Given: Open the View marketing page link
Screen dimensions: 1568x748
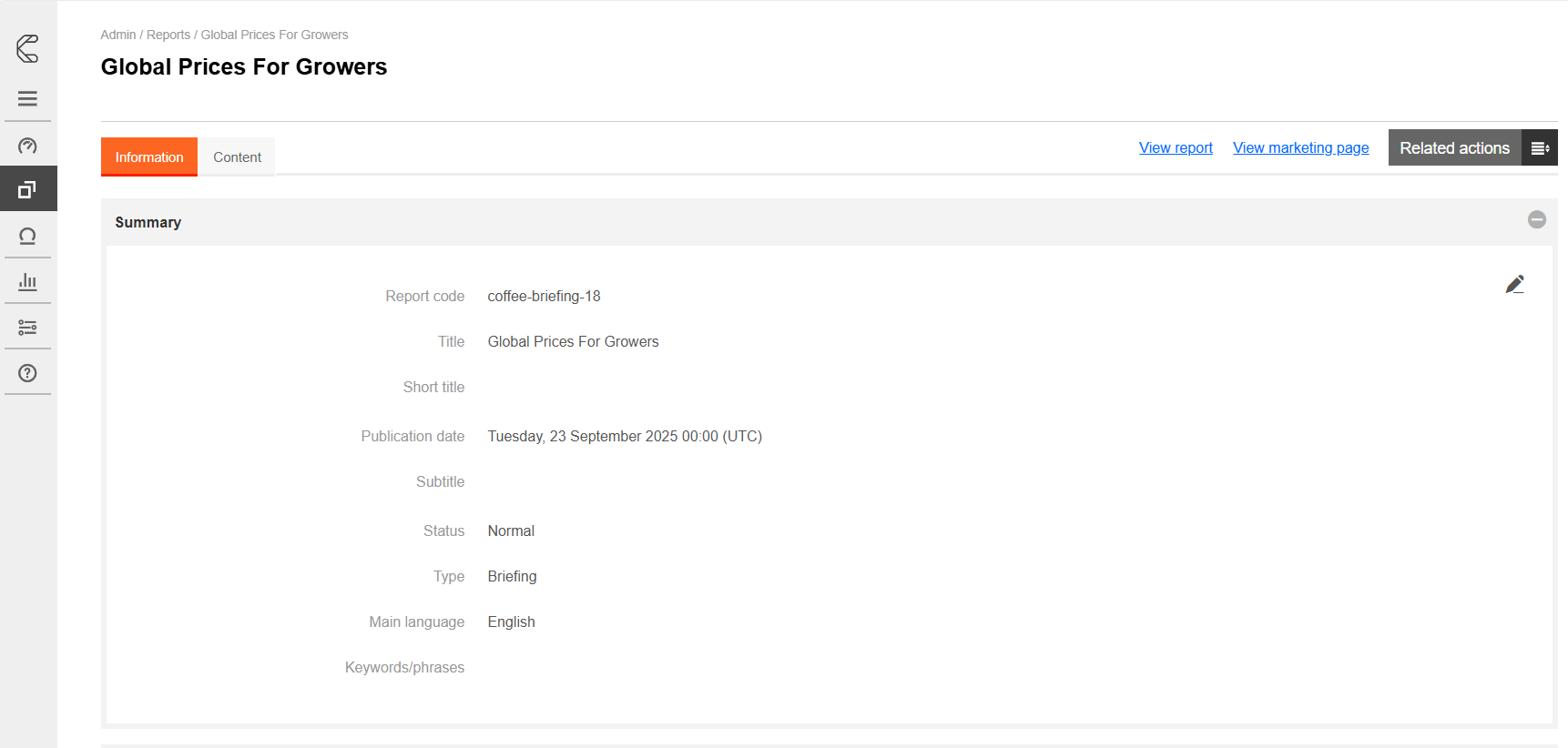Looking at the screenshot, I should click(1300, 148).
